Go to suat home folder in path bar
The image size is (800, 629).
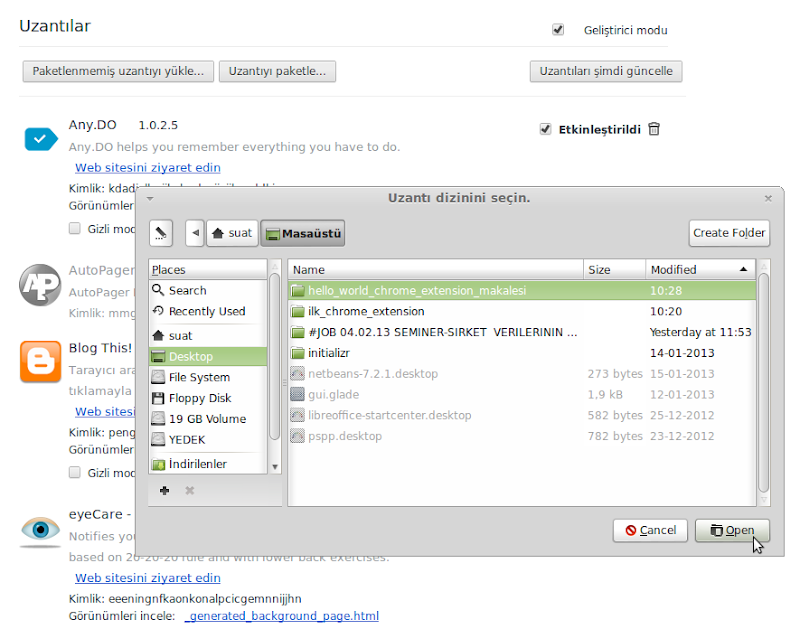pos(232,233)
